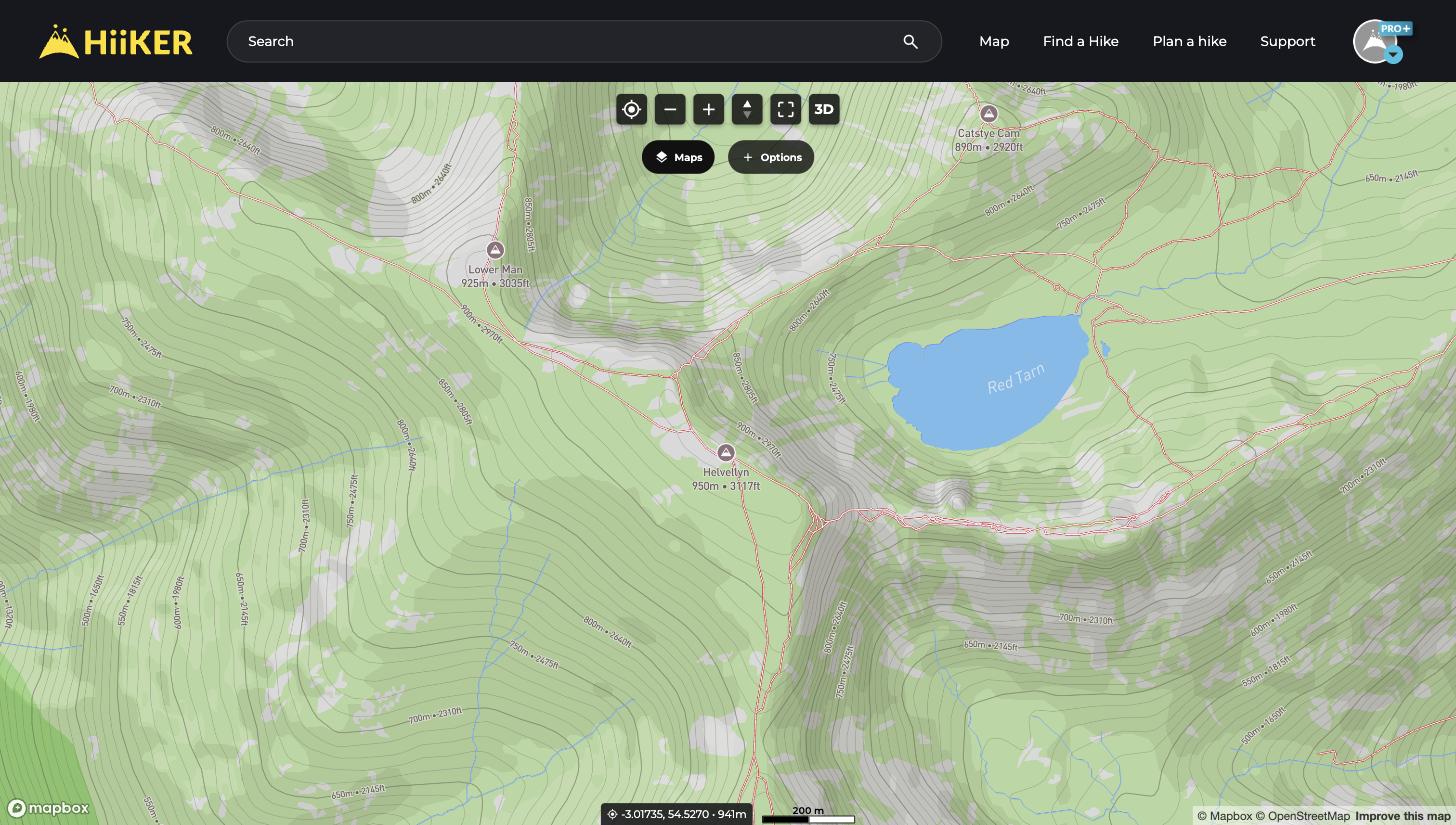Zoom in the map

708,110
